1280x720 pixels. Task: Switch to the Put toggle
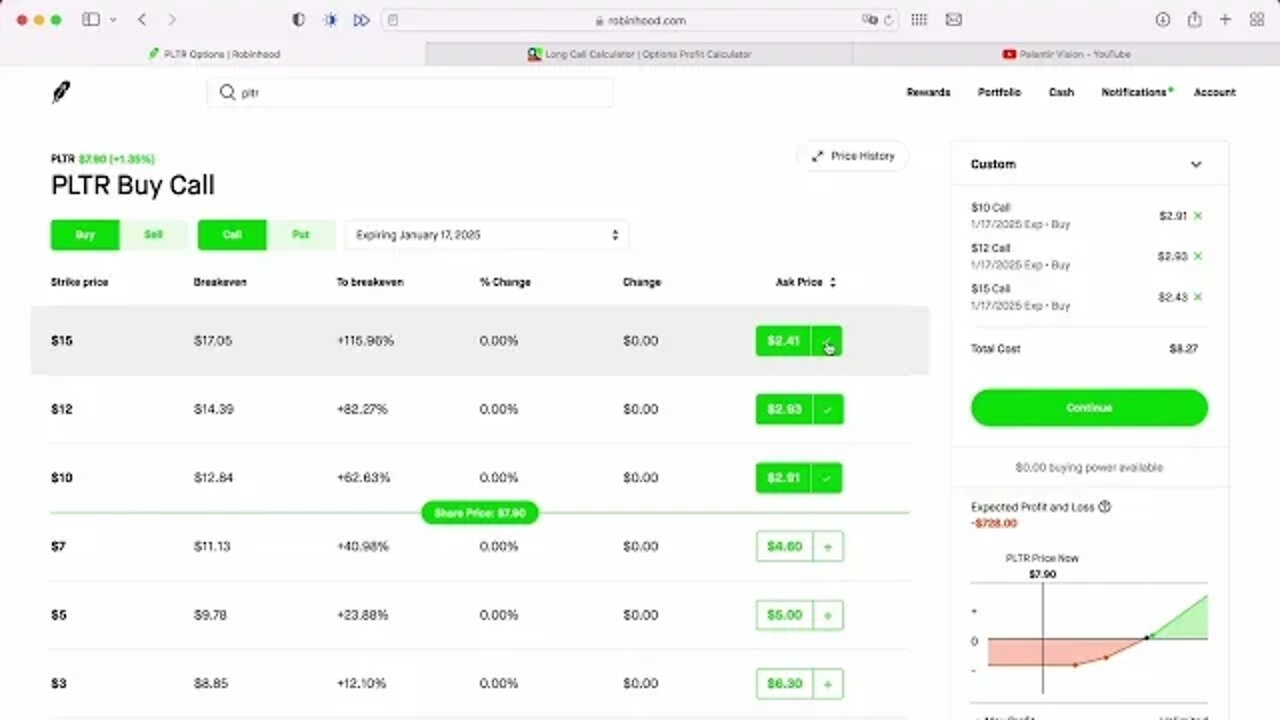tap(300, 235)
